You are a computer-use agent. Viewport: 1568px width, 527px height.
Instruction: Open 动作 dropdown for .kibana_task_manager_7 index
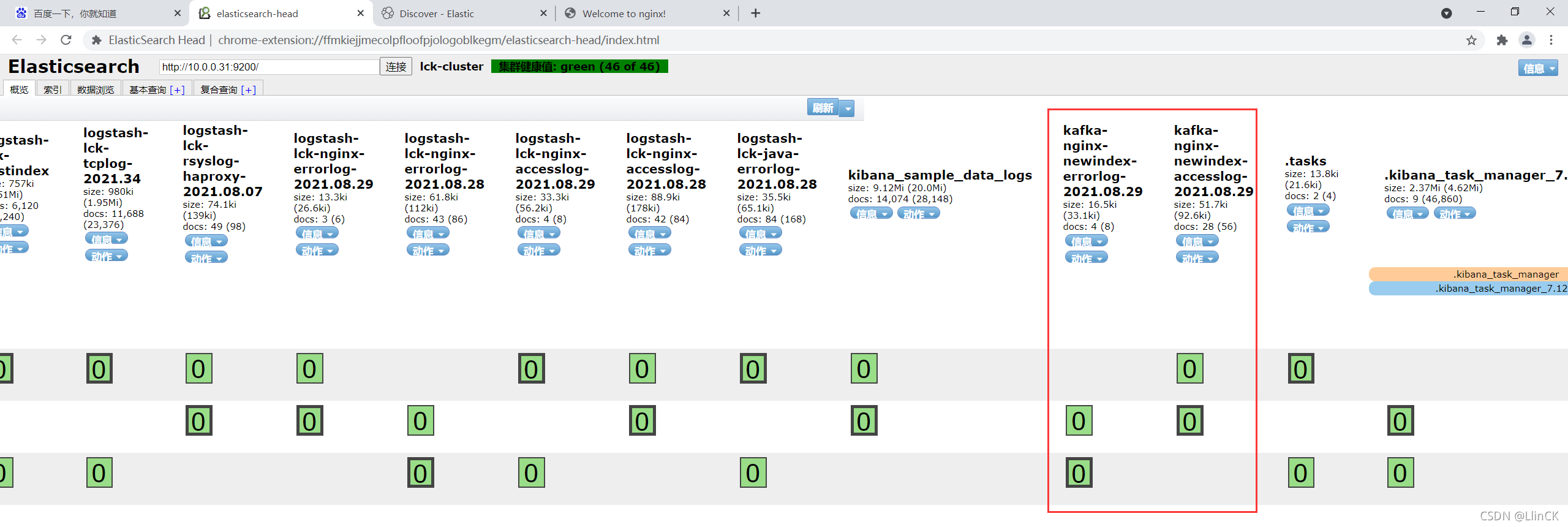coord(1455,213)
